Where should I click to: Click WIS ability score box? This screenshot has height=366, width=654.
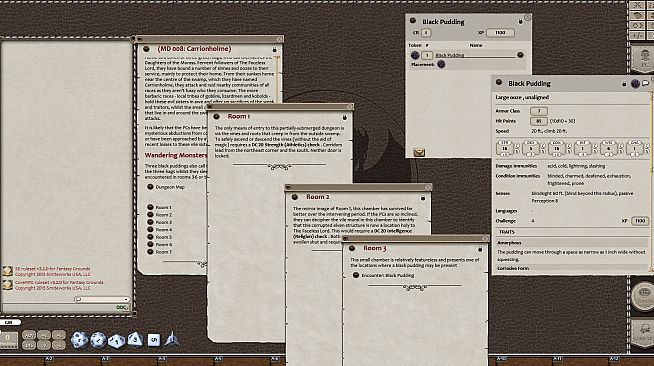point(609,148)
